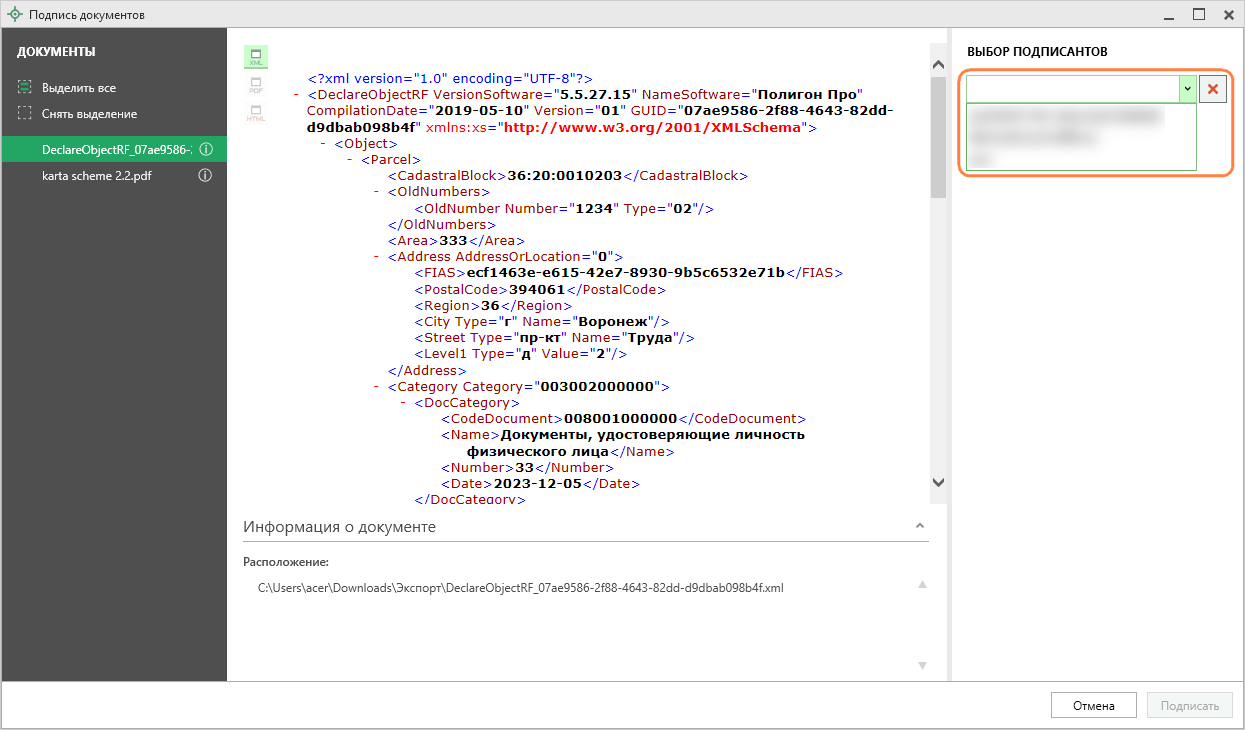Screen dimensions: 1245x730
Task: Collapse the 'Информация о документе' section
Action: tap(918, 526)
